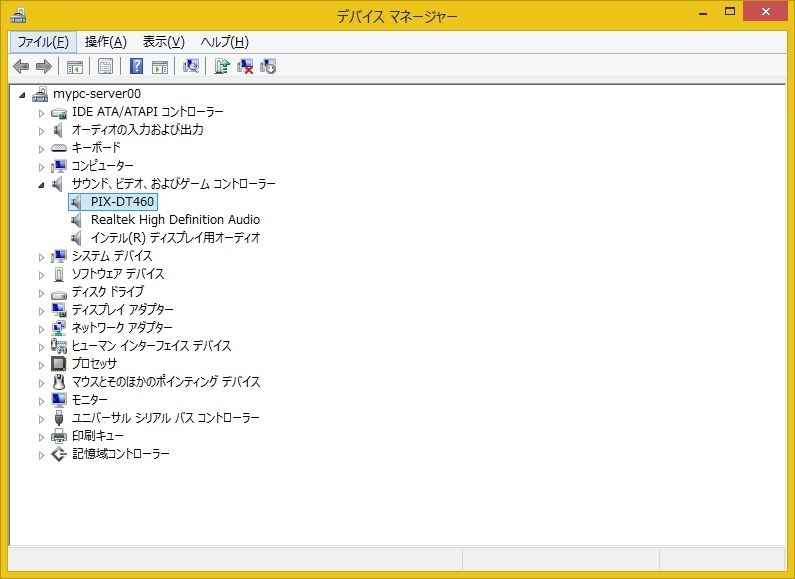The height and width of the screenshot is (579, 795).
Task: Toggle the action pane toolbar icon
Action: click(160, 66)
